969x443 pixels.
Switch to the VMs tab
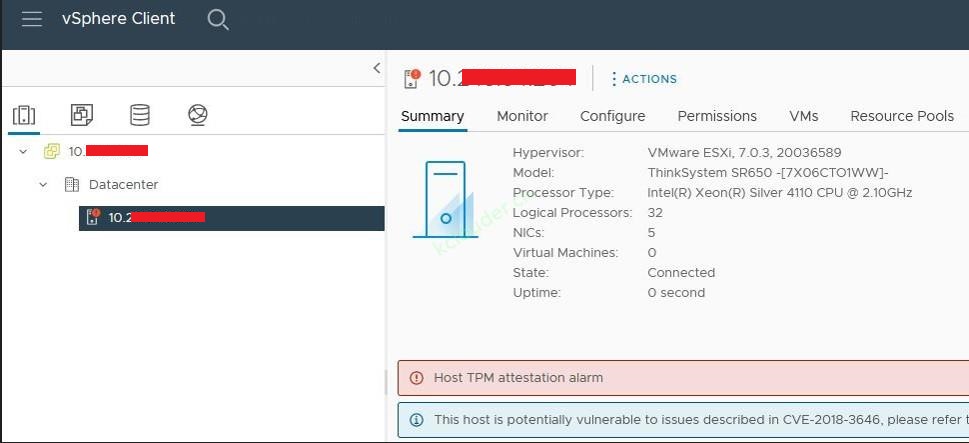[803, 116]
